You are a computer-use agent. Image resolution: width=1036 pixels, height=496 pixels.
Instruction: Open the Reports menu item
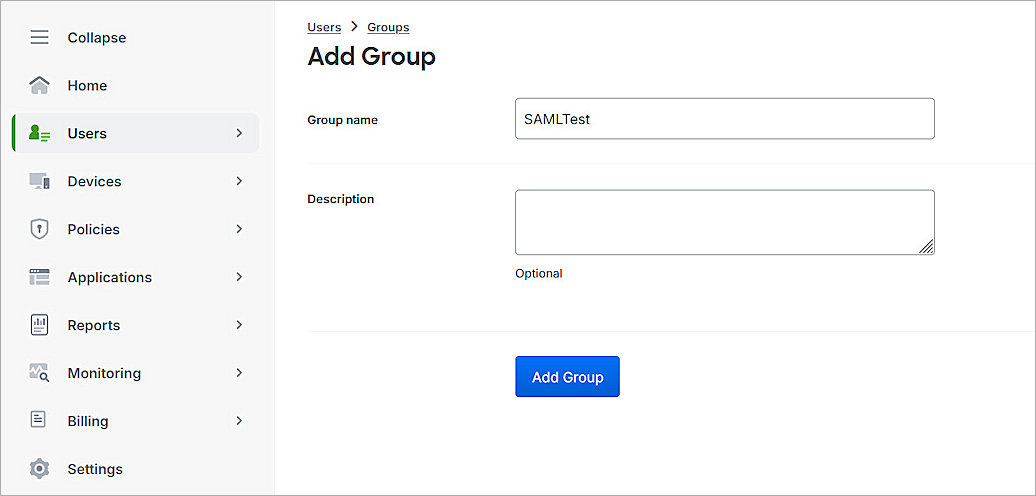click(94, 325)
